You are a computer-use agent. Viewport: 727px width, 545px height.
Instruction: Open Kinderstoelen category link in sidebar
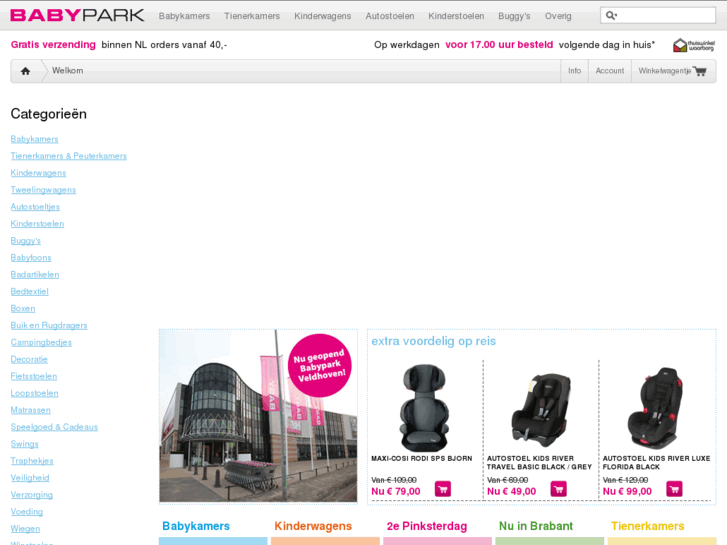pyautogui.click(x=37, y=224)
